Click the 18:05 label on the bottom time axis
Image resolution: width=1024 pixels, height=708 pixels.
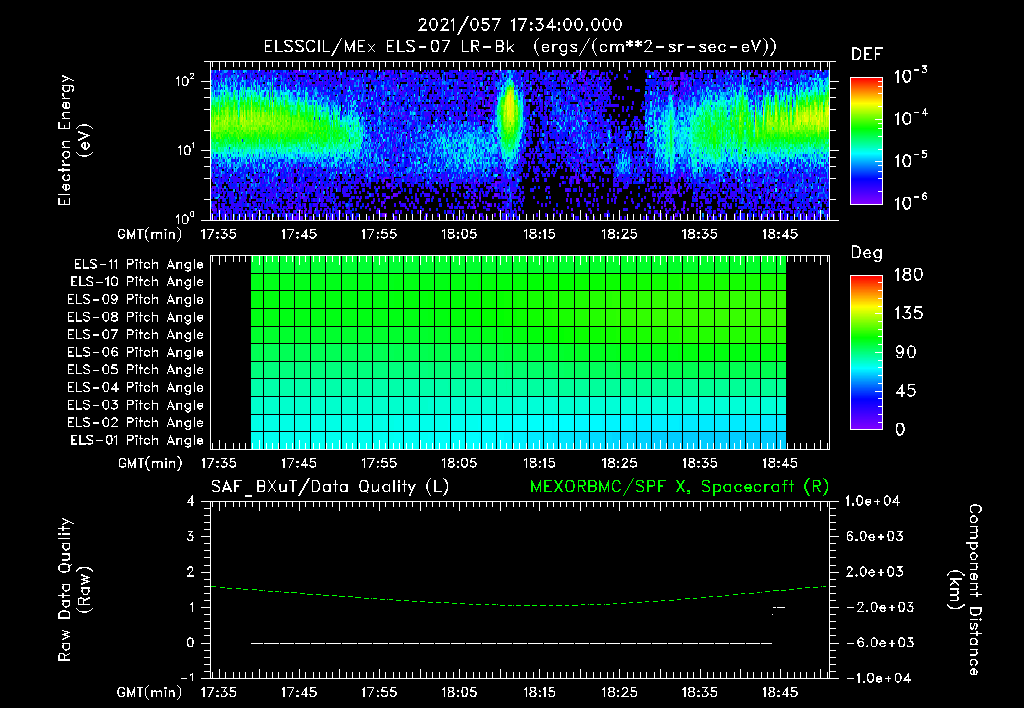459,692
